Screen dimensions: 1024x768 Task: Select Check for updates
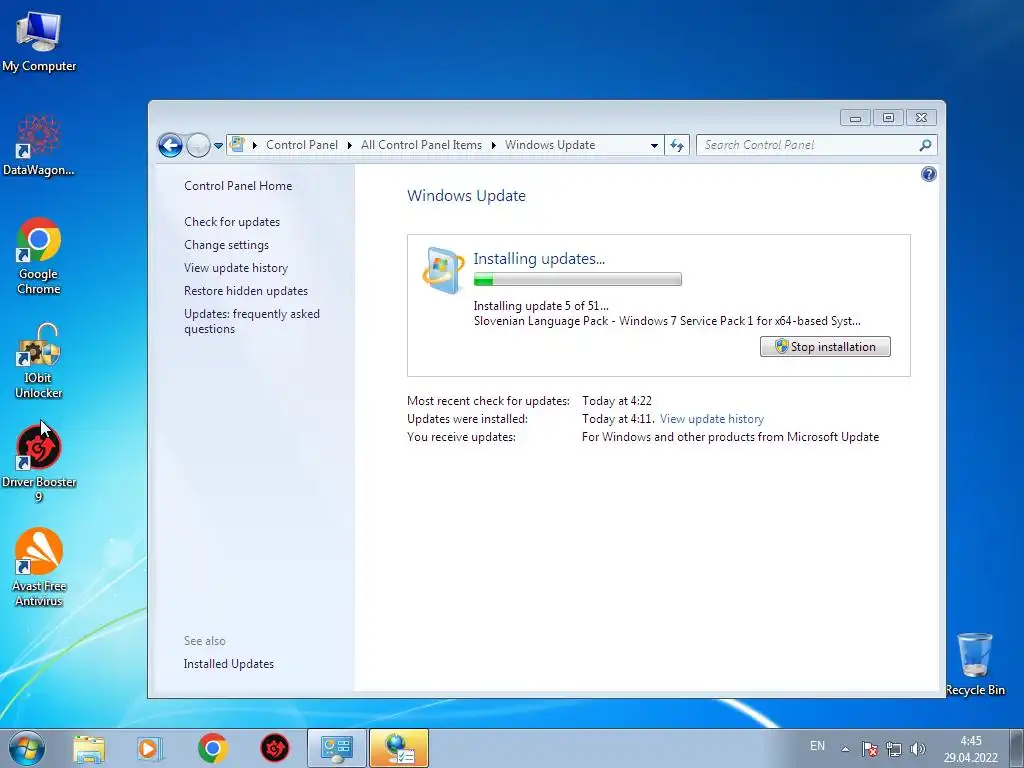232,222
